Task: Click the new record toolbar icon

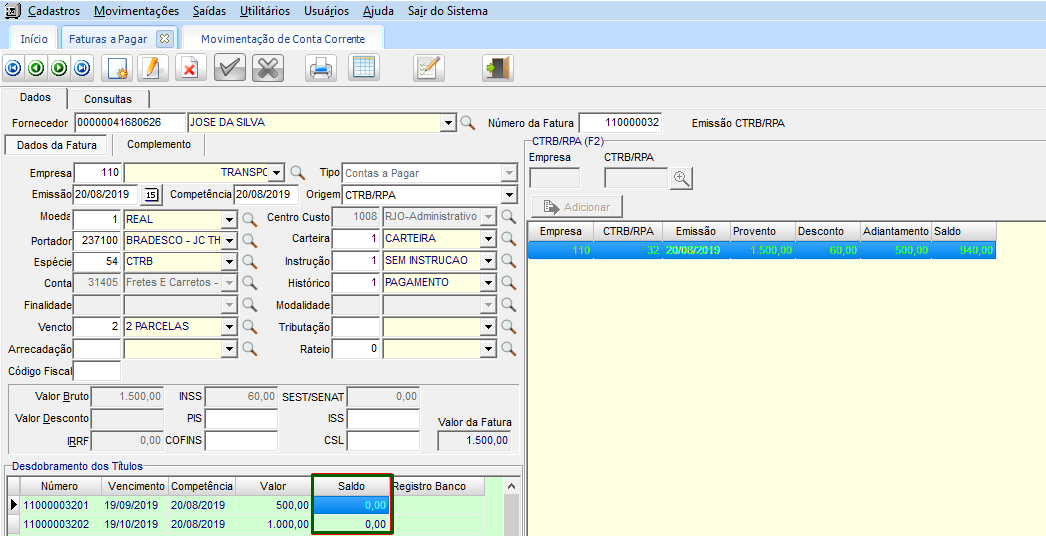Action: (x=118, y=68)
